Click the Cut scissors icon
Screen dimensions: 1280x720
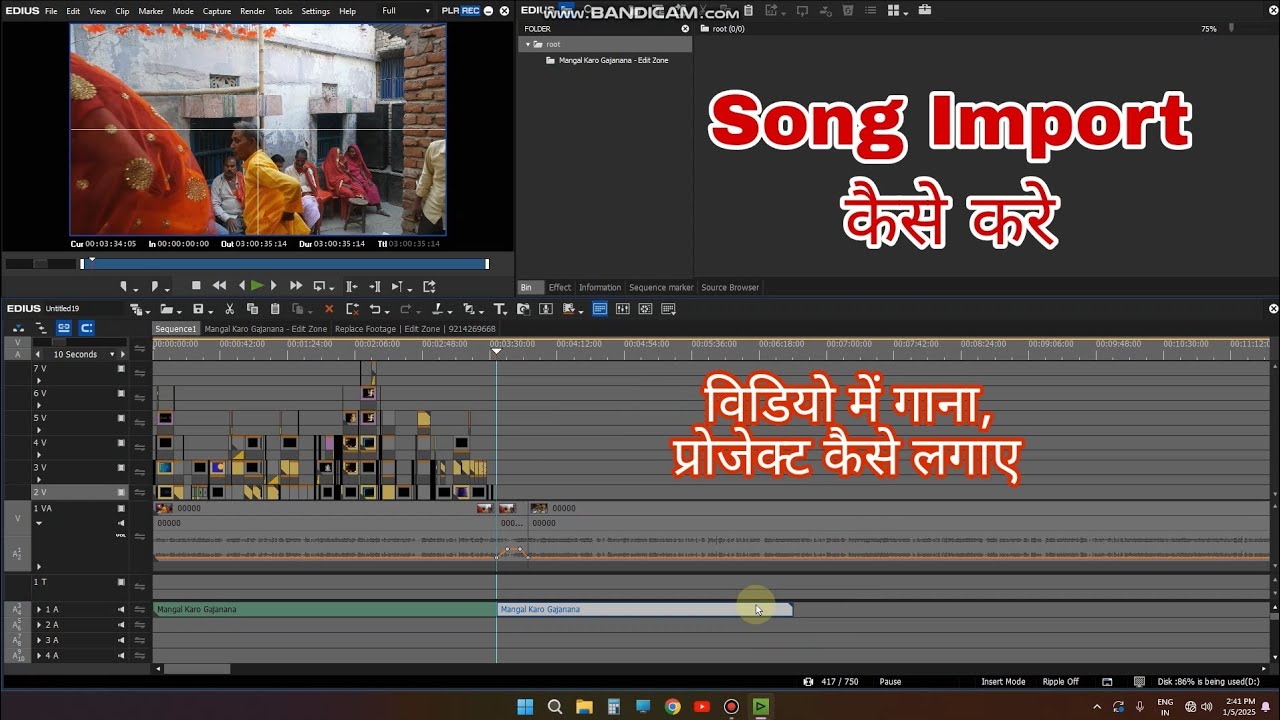(x=230, y=309)
